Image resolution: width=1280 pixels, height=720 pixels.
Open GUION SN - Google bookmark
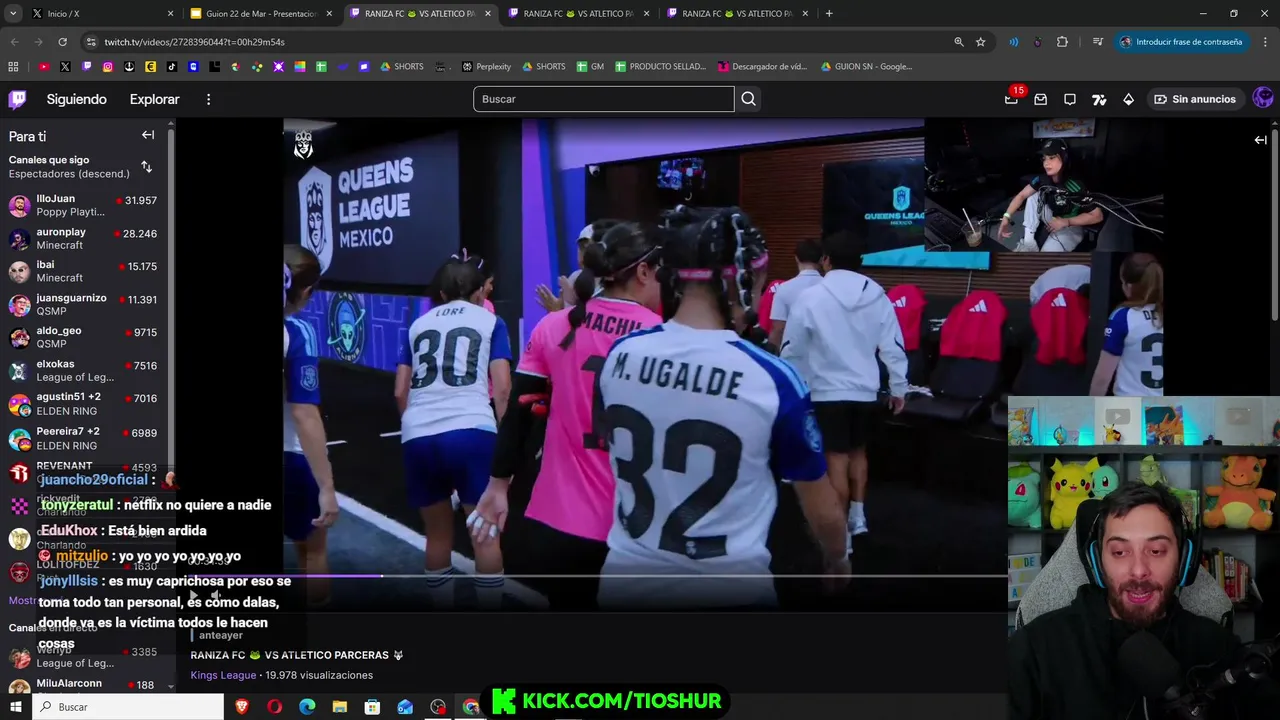(866, 67)
